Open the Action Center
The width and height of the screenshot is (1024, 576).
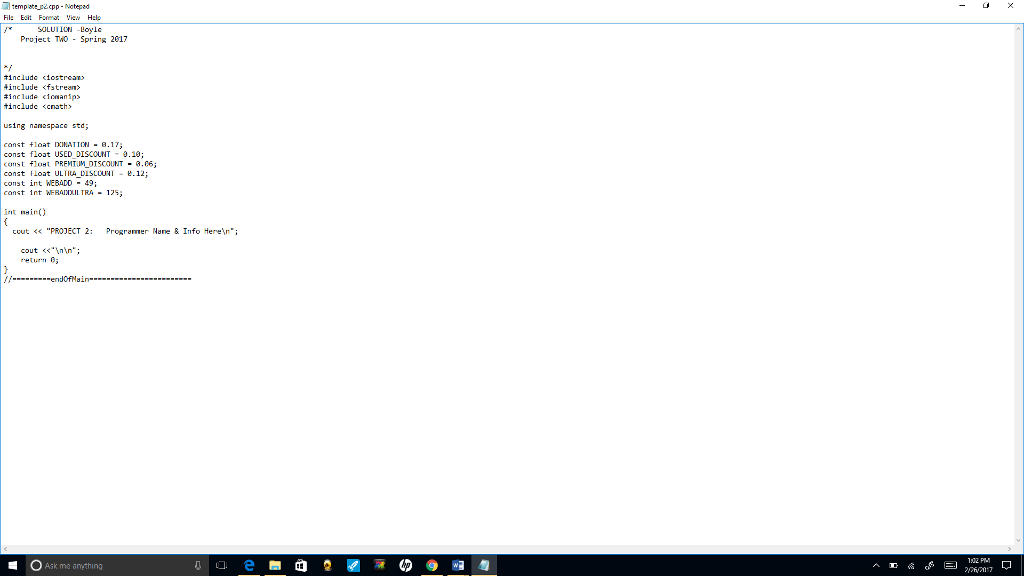(1005, 565)
